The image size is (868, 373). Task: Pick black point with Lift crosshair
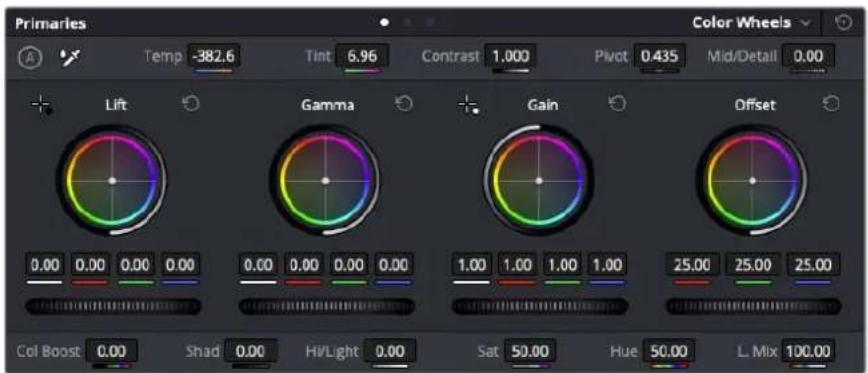click(x=42, y=104)
